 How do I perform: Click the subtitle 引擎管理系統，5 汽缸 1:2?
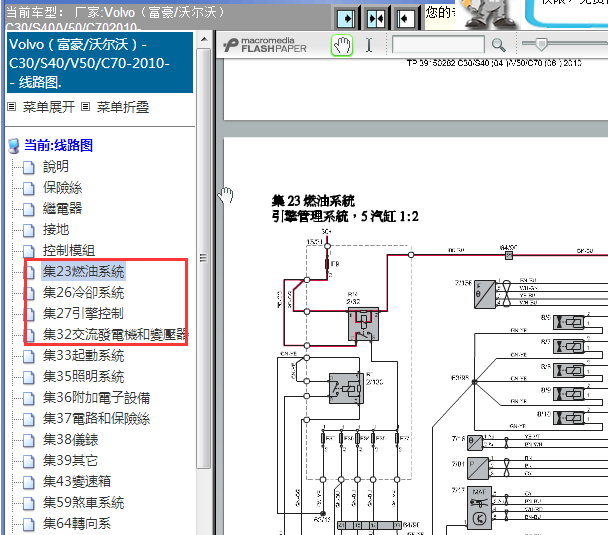[345, 216]
